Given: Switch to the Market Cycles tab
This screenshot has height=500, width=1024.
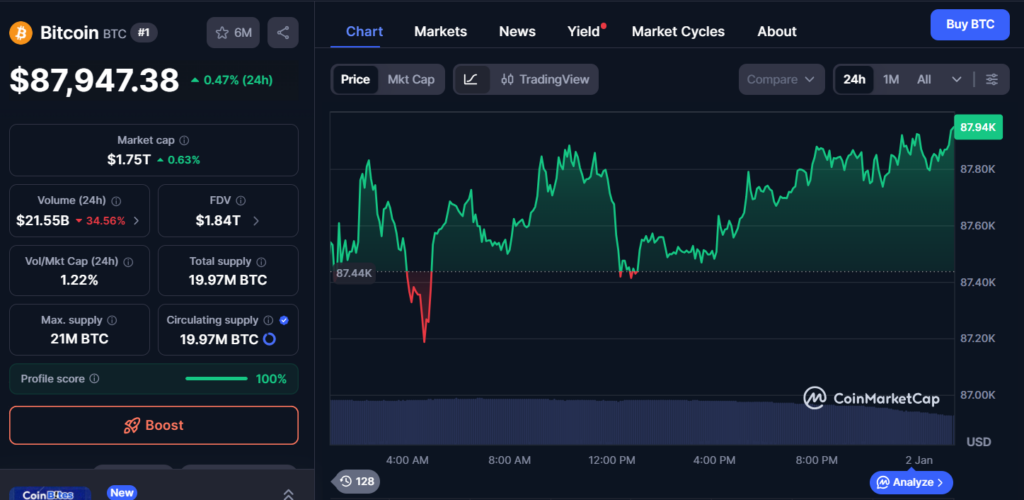Looking at the screenshot, I should click(678, 31).
